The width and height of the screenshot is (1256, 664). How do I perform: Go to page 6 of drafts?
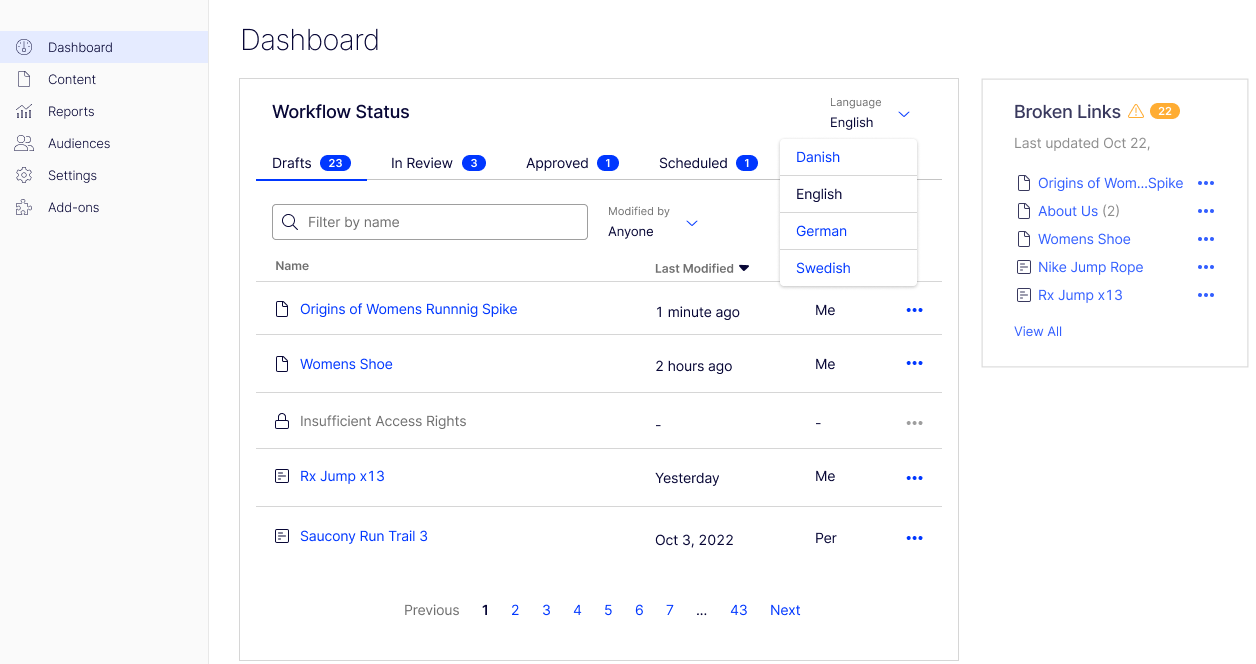click(x=639, y=610)
